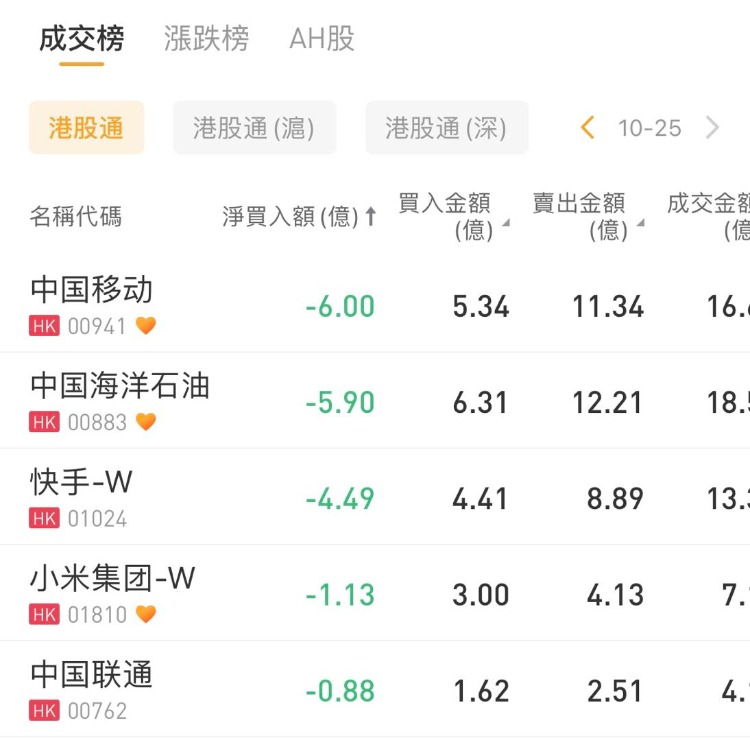Click the orange heart beside 中国移动 code
Image resolution: width=750 pixels, height=740 pixels.
146,326
